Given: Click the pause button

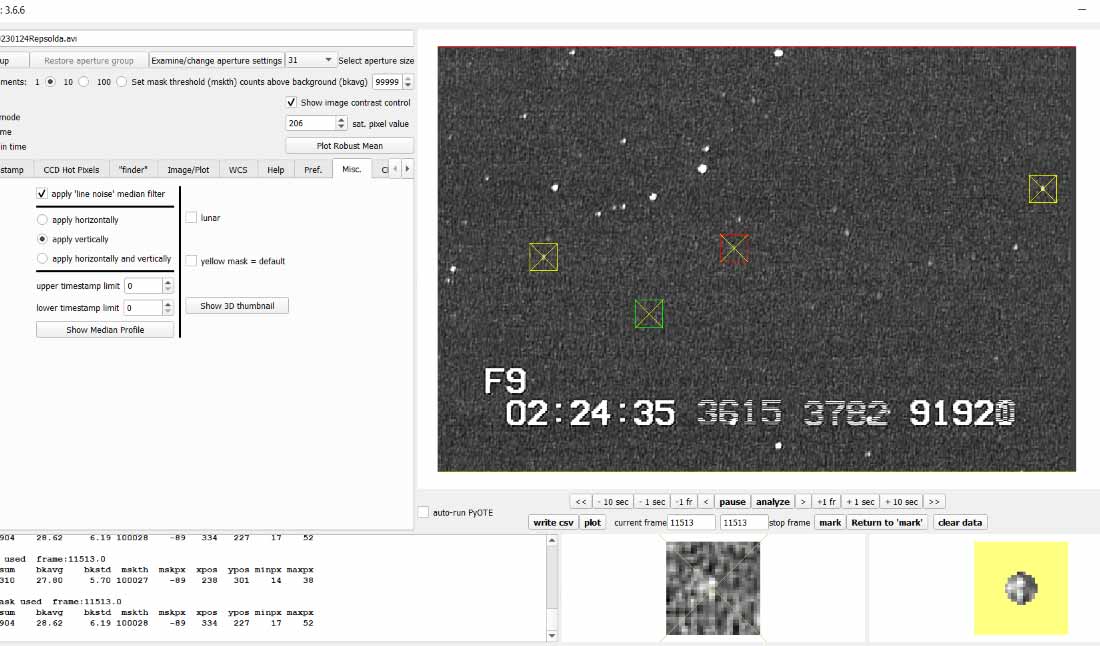Looking at the screenshot, I should (732, 502).
